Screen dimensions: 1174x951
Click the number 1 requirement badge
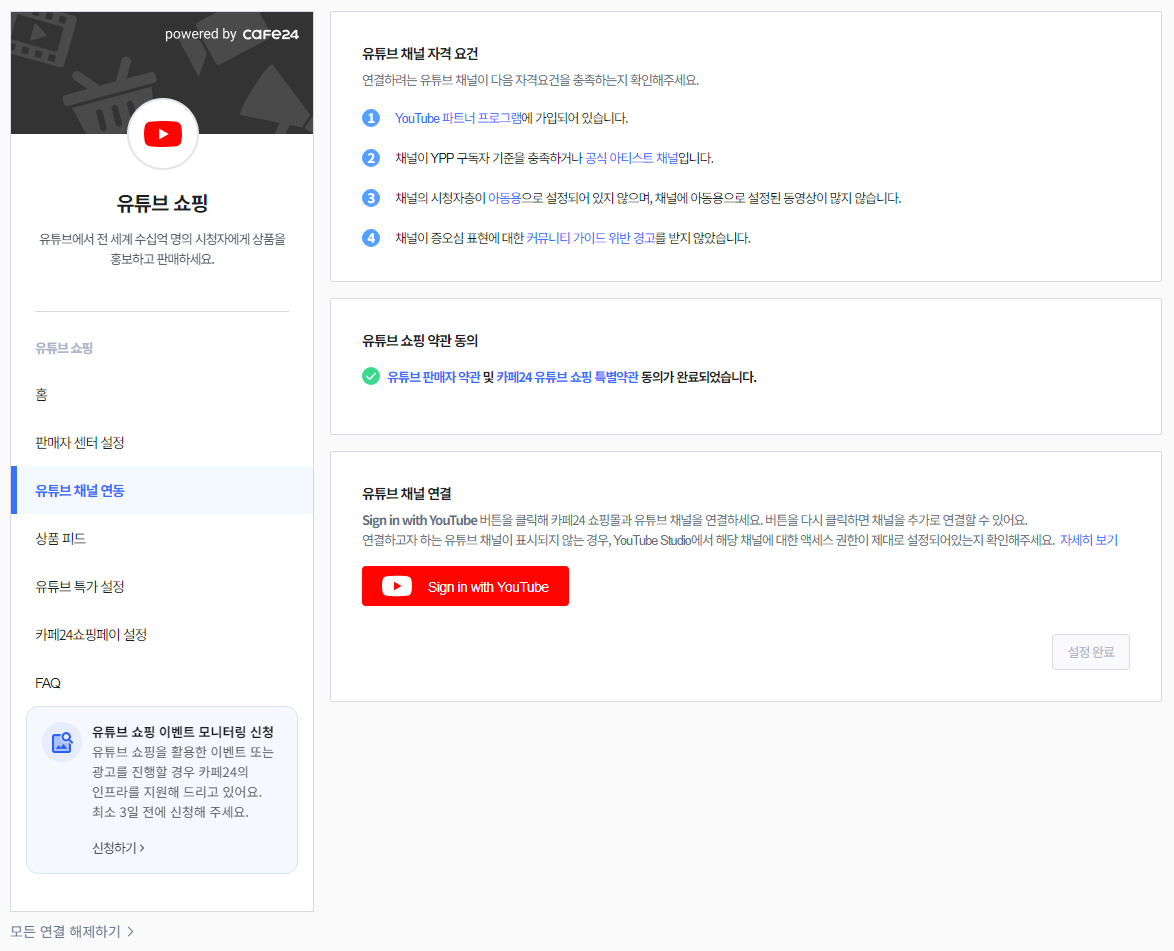[371, 118]
